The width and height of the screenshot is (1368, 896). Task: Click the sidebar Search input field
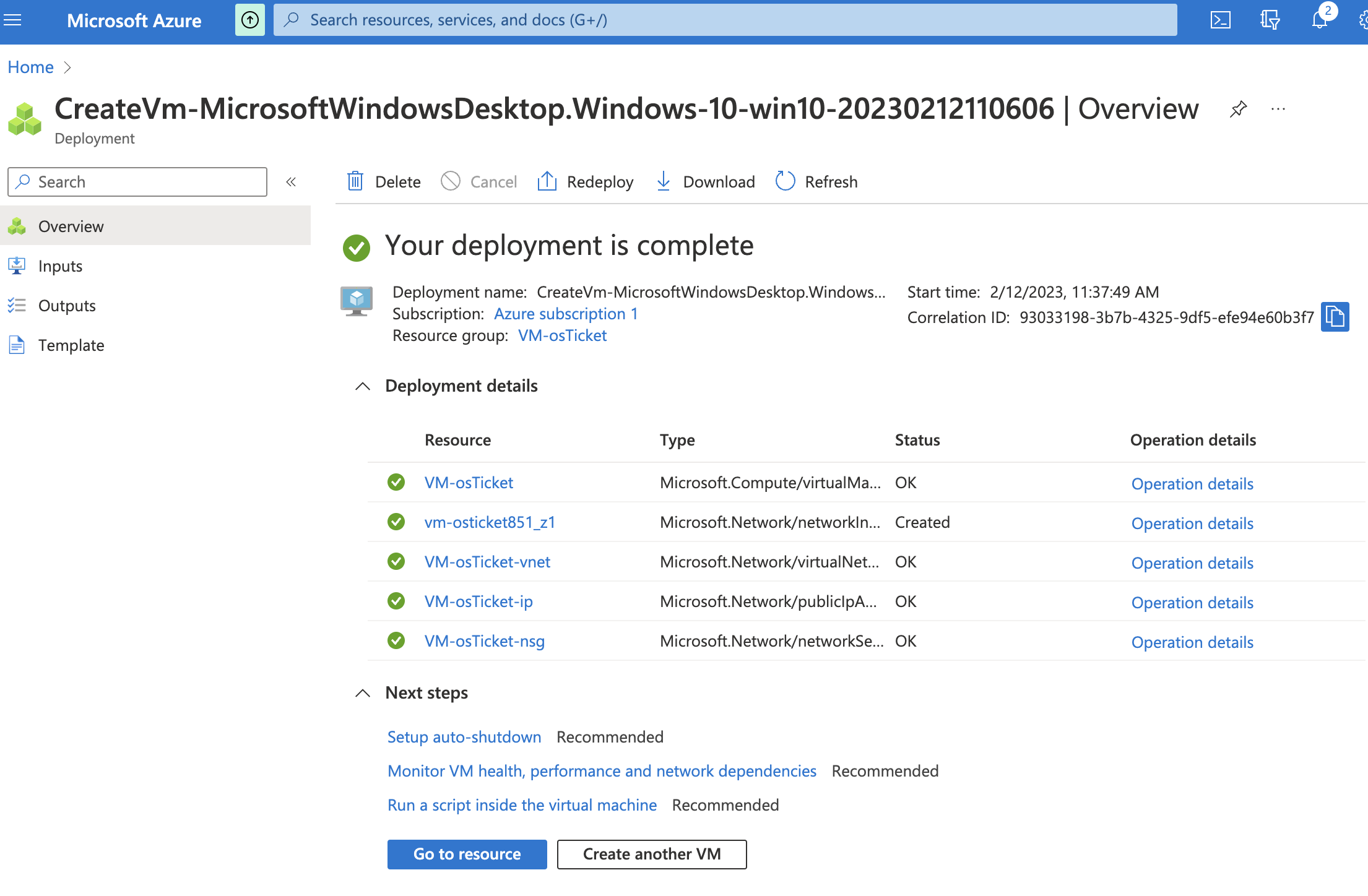click(137, 182)
